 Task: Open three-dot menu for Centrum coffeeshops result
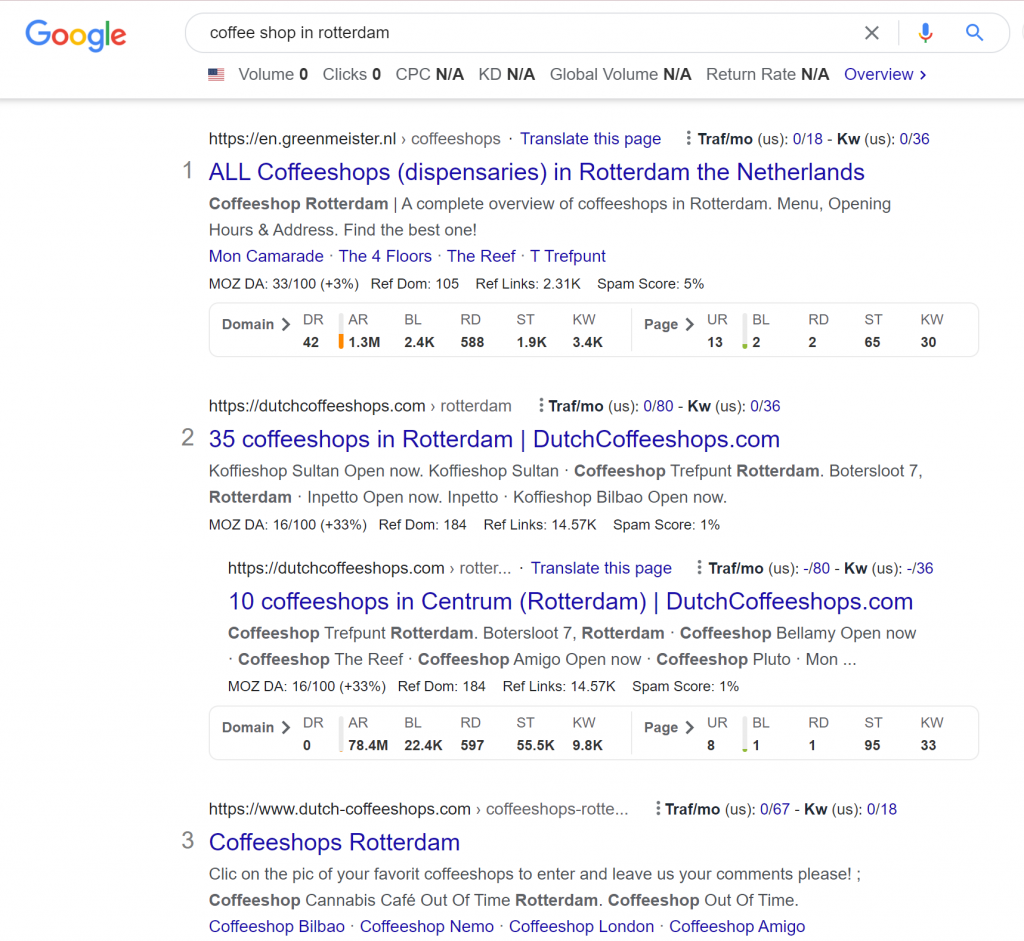click(699, 567)
